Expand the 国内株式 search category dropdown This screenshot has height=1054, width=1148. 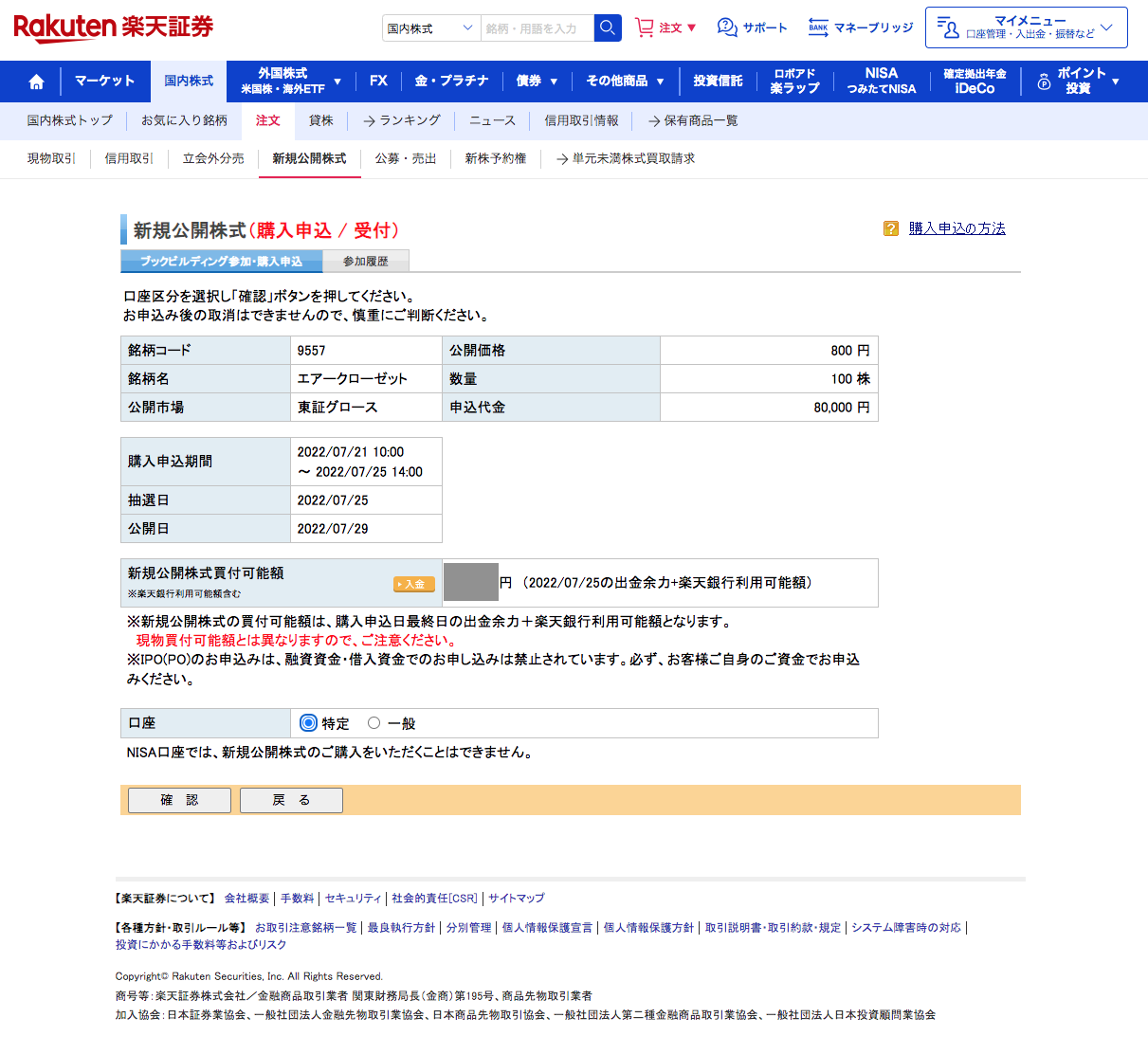pyautogui.click(x=430, y=28)
